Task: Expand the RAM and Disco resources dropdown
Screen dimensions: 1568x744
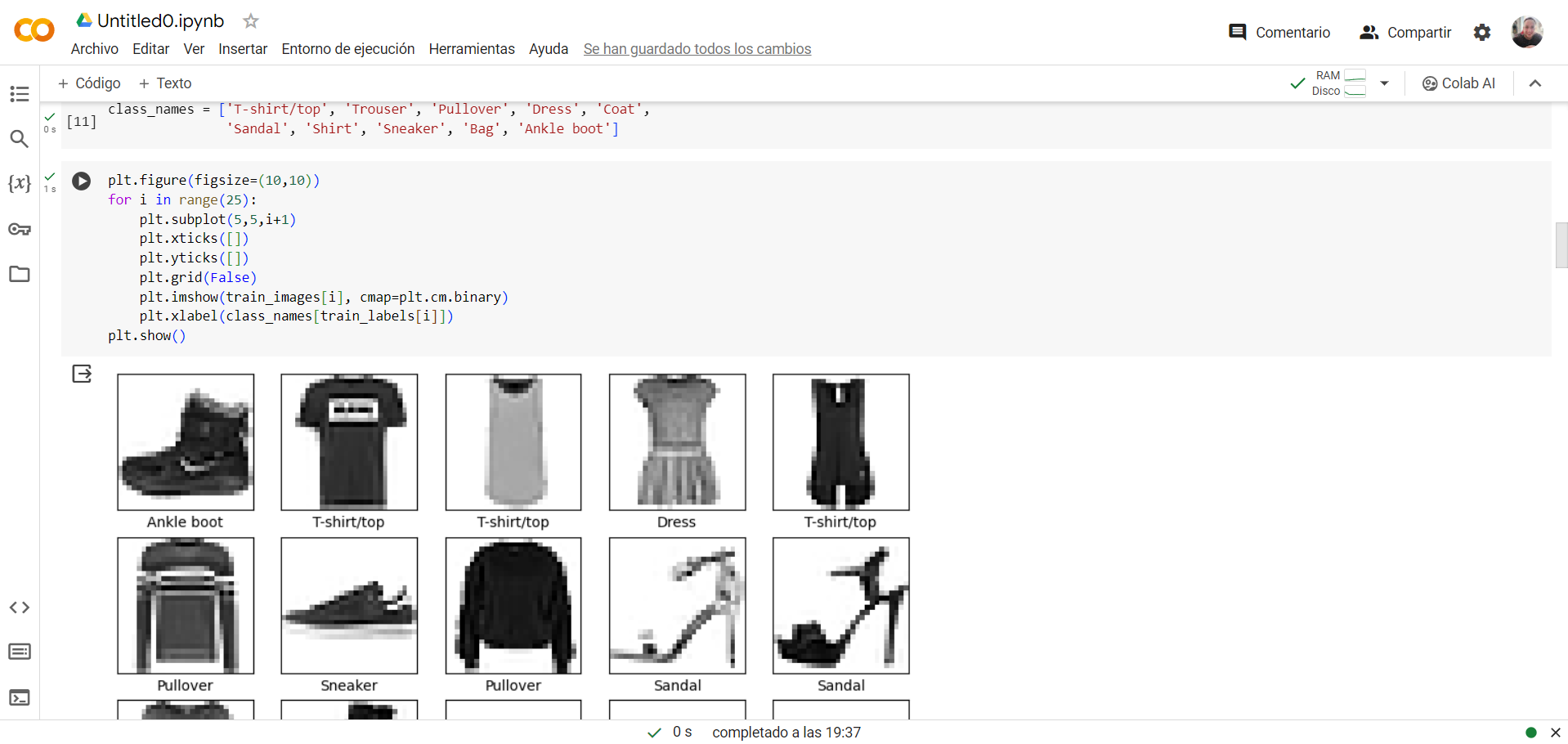Action: (x=1384, y=83)
